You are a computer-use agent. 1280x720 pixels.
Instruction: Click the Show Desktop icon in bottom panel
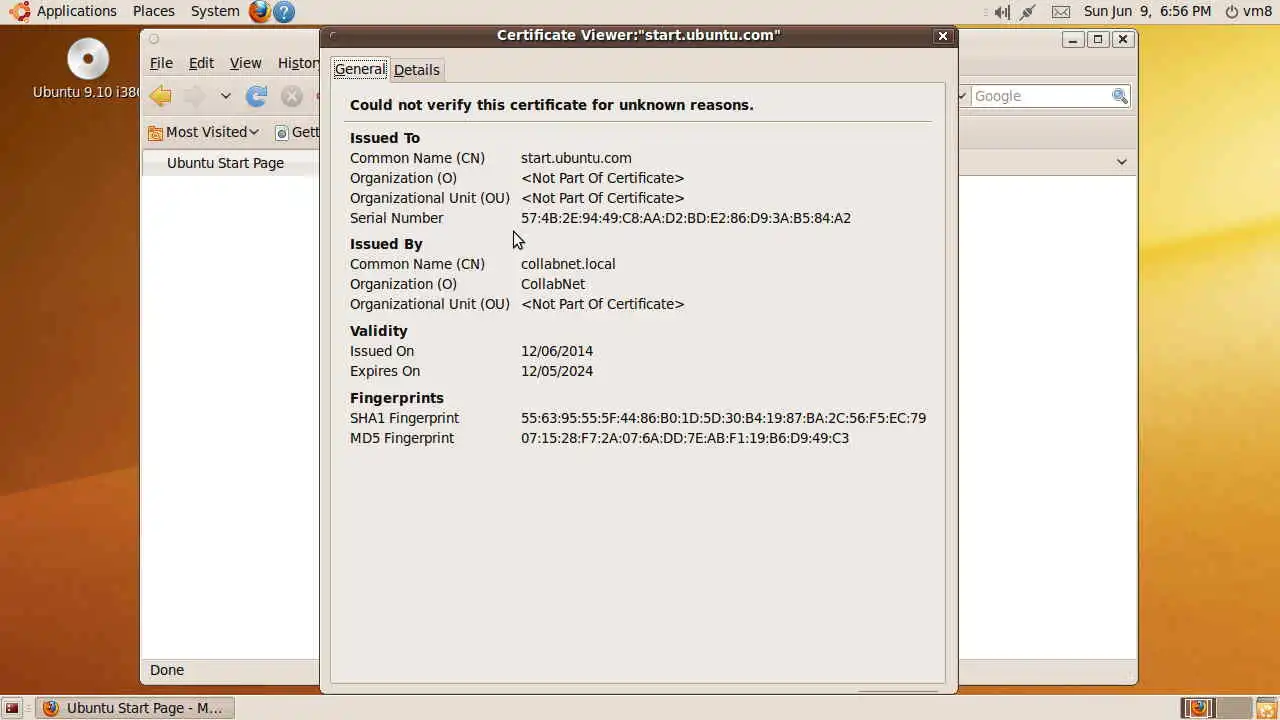point(12,708)
